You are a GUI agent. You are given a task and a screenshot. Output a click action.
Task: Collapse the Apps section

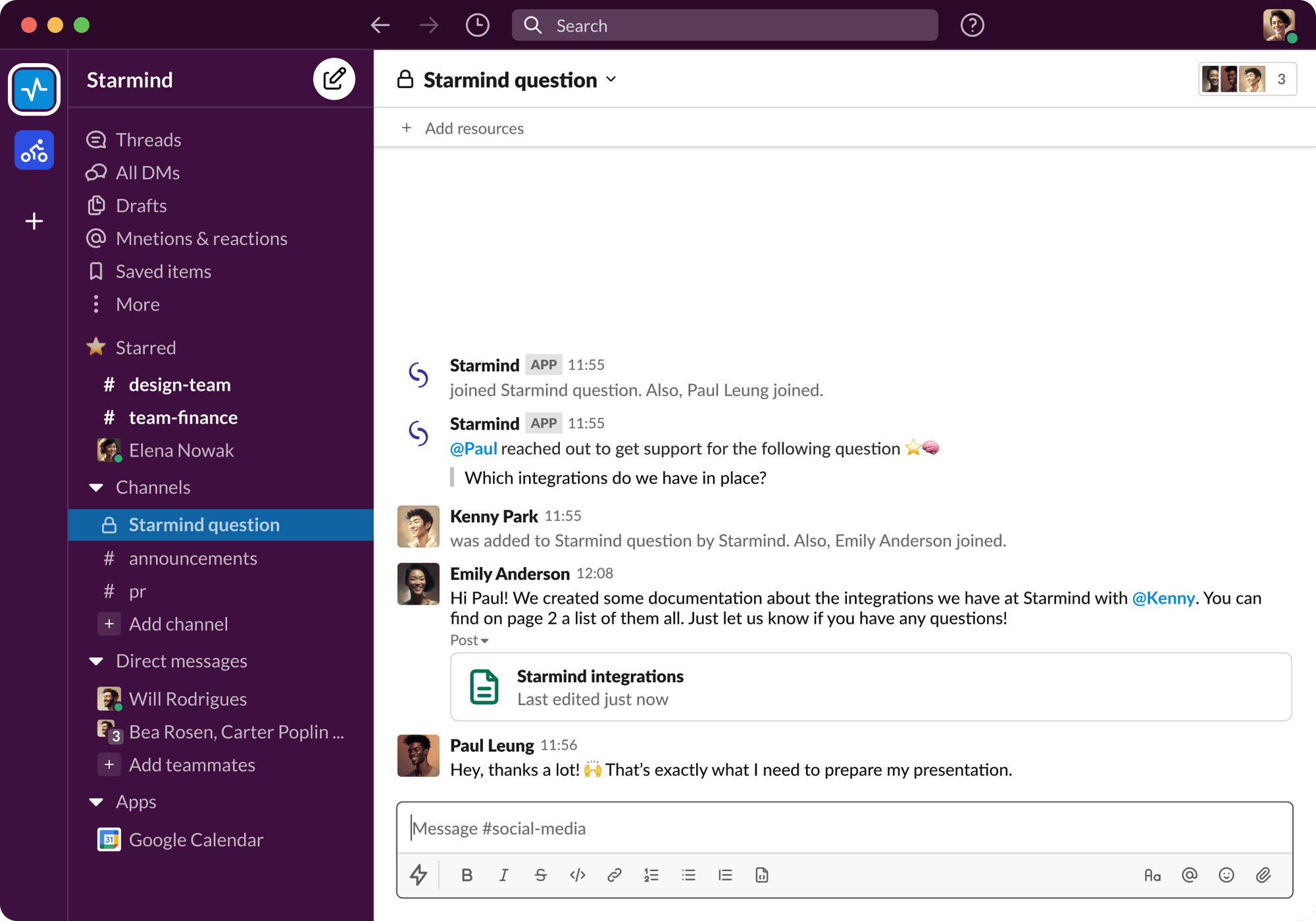tap(96, 802)
